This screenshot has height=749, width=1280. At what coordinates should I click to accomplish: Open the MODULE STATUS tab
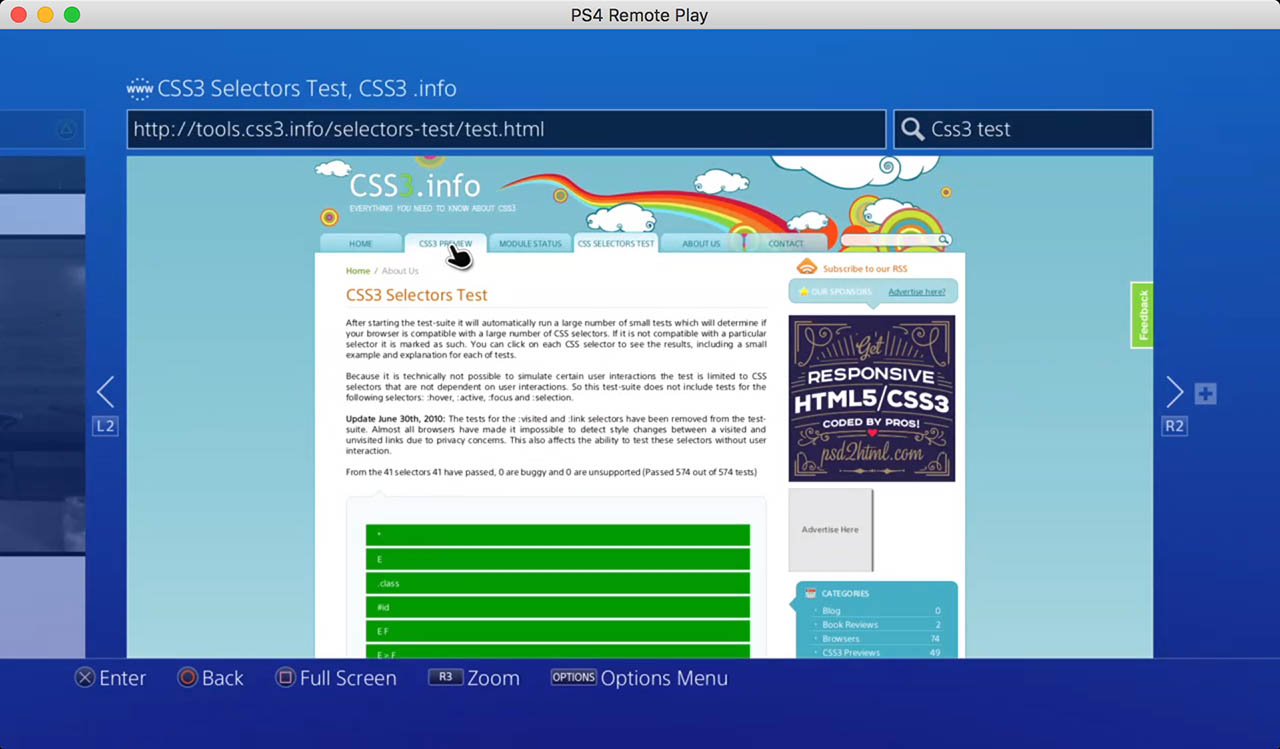click(x=530, y=244)
